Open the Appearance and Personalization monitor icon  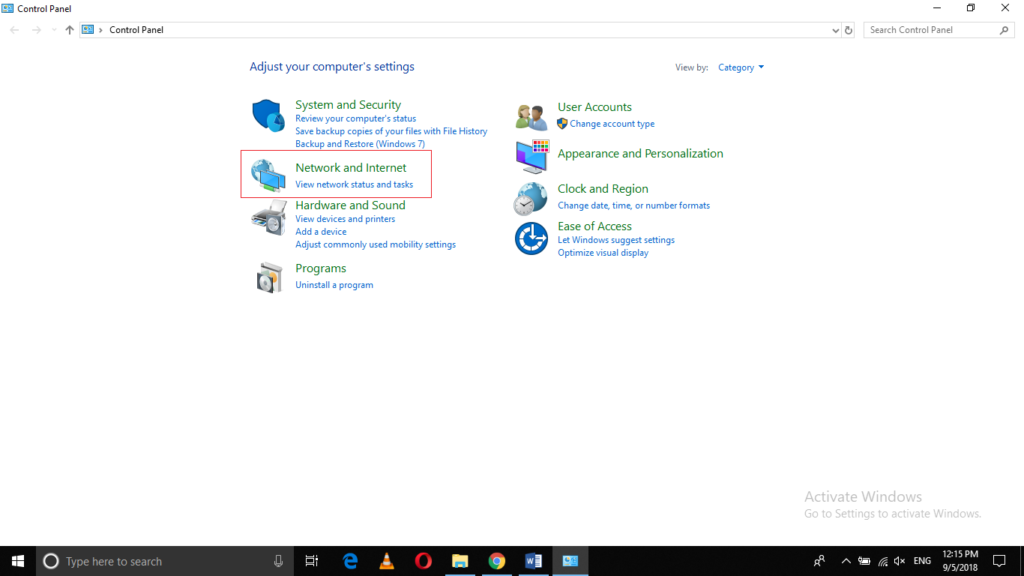(532, 157)
